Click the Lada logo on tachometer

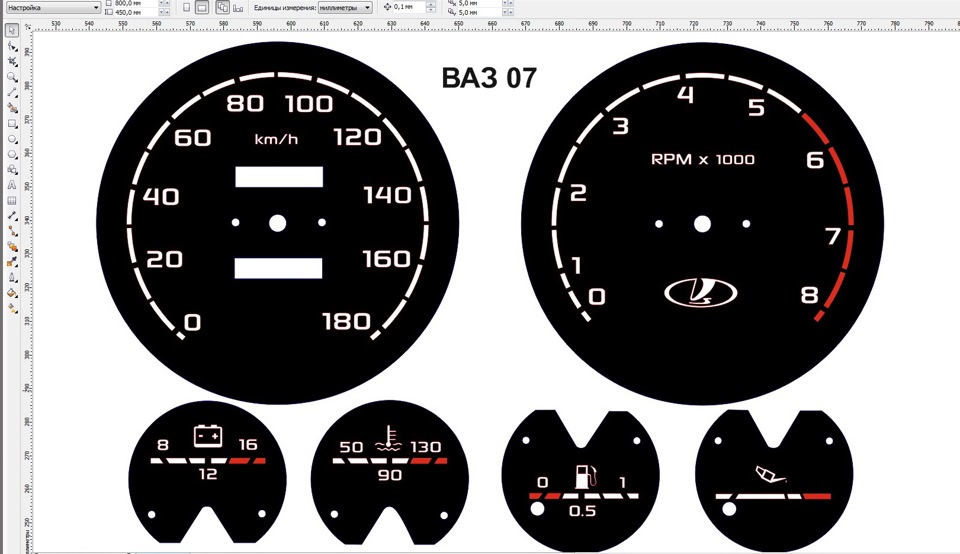[700, 292]
